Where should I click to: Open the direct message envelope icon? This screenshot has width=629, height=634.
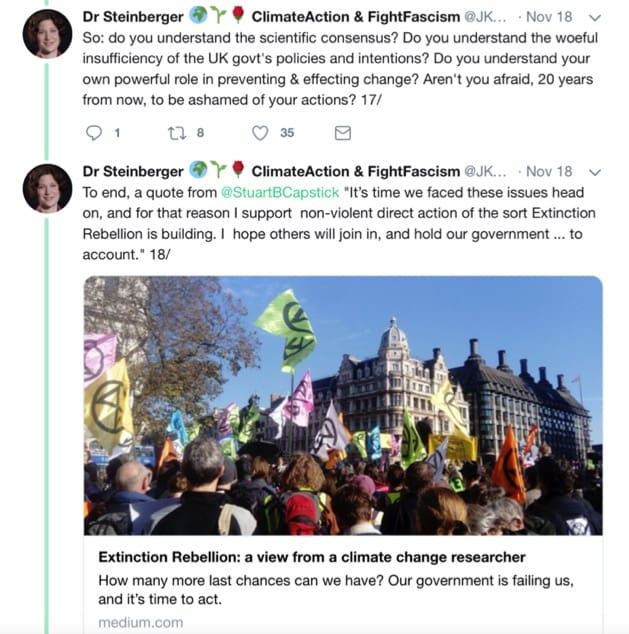point(343,133)
